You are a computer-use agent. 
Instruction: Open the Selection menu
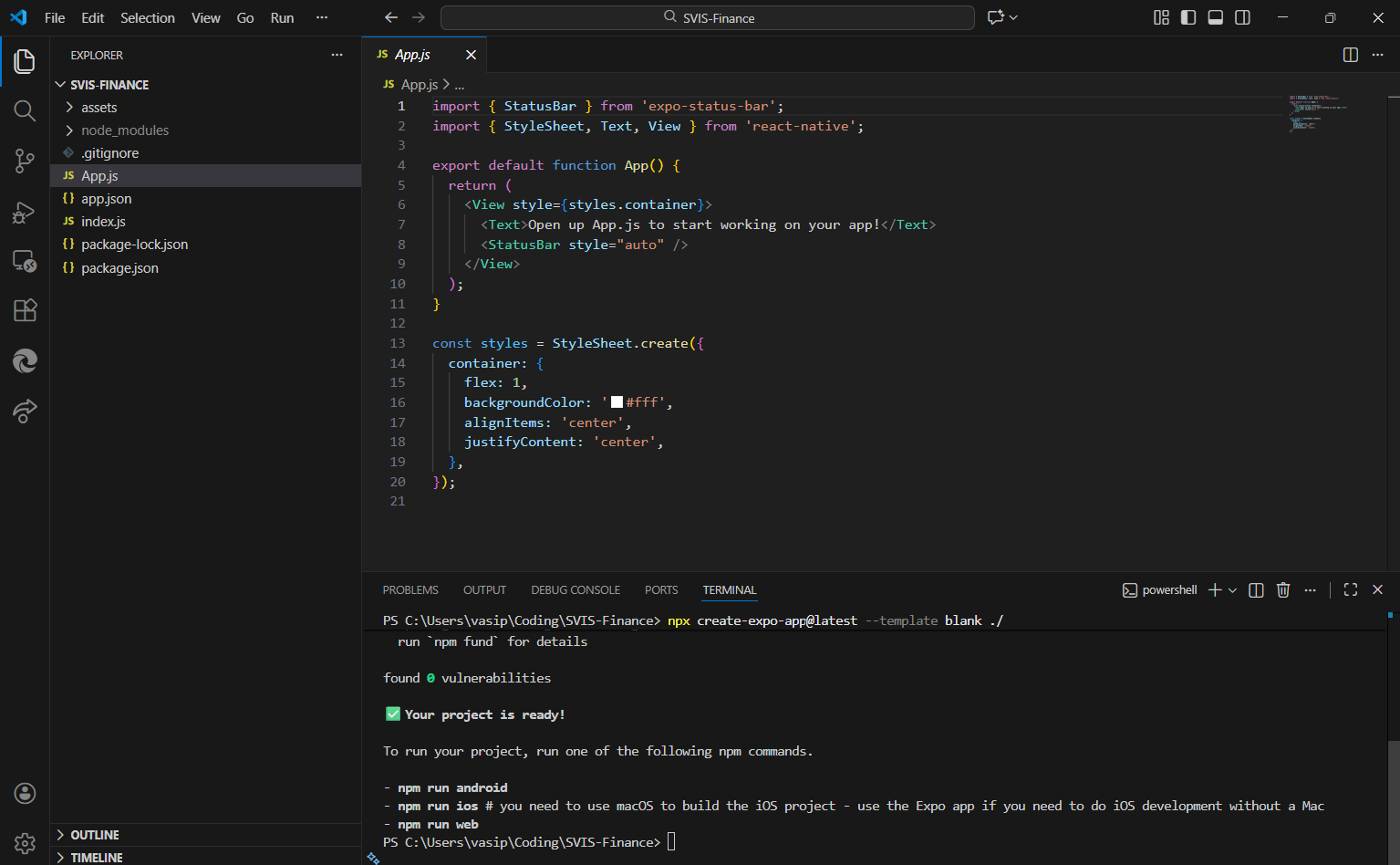tap(147, 17)
